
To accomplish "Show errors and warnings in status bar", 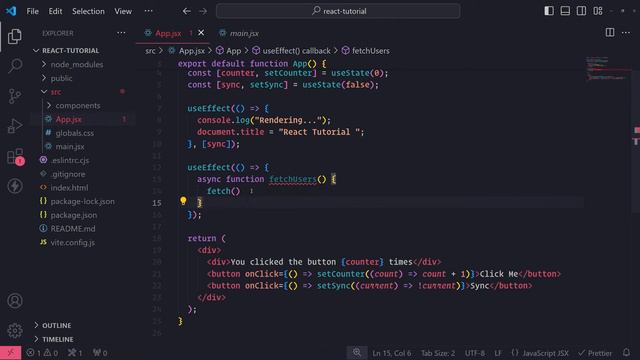I will pos(42,353).
